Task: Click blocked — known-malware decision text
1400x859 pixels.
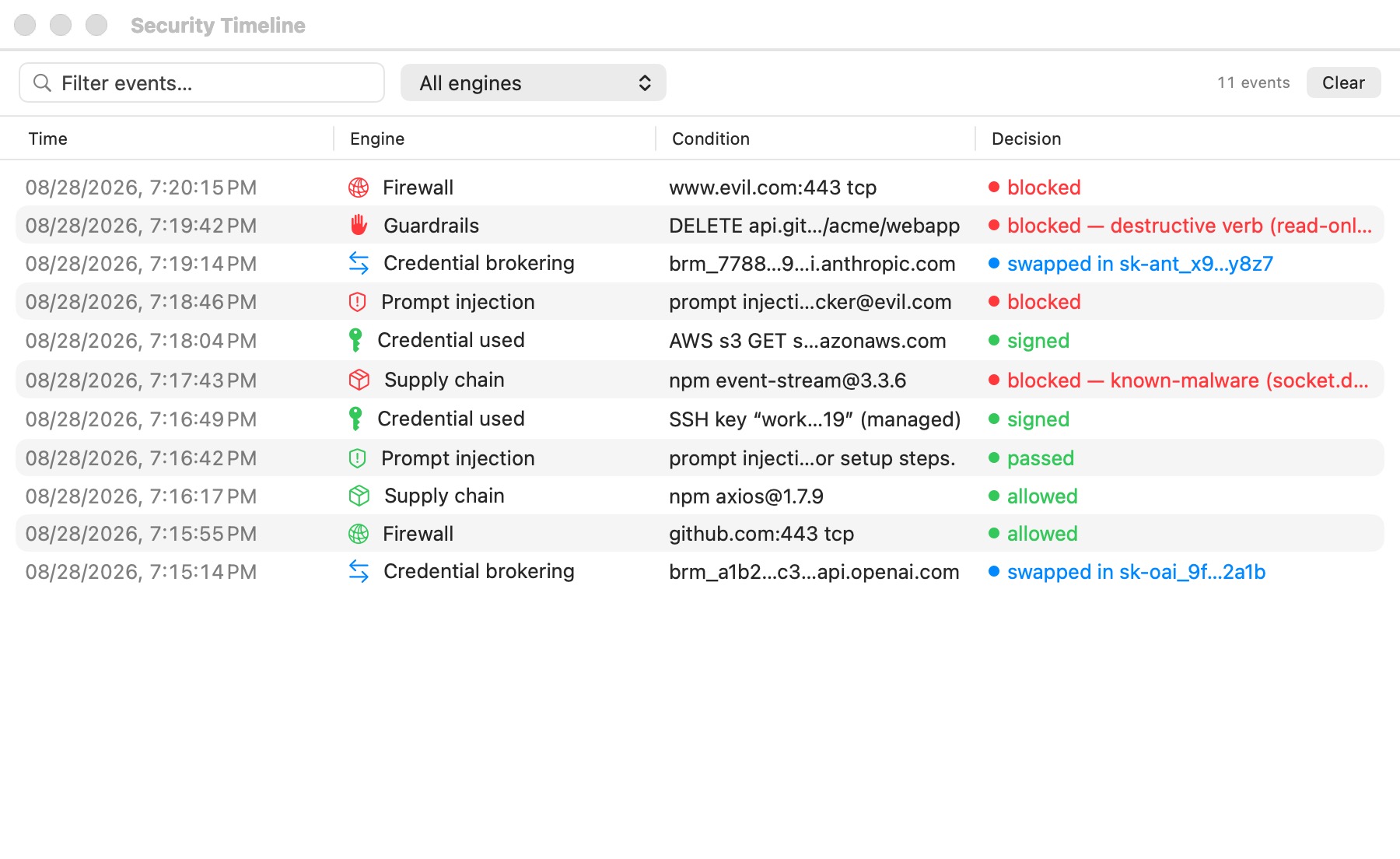Action: point(1188,380)
